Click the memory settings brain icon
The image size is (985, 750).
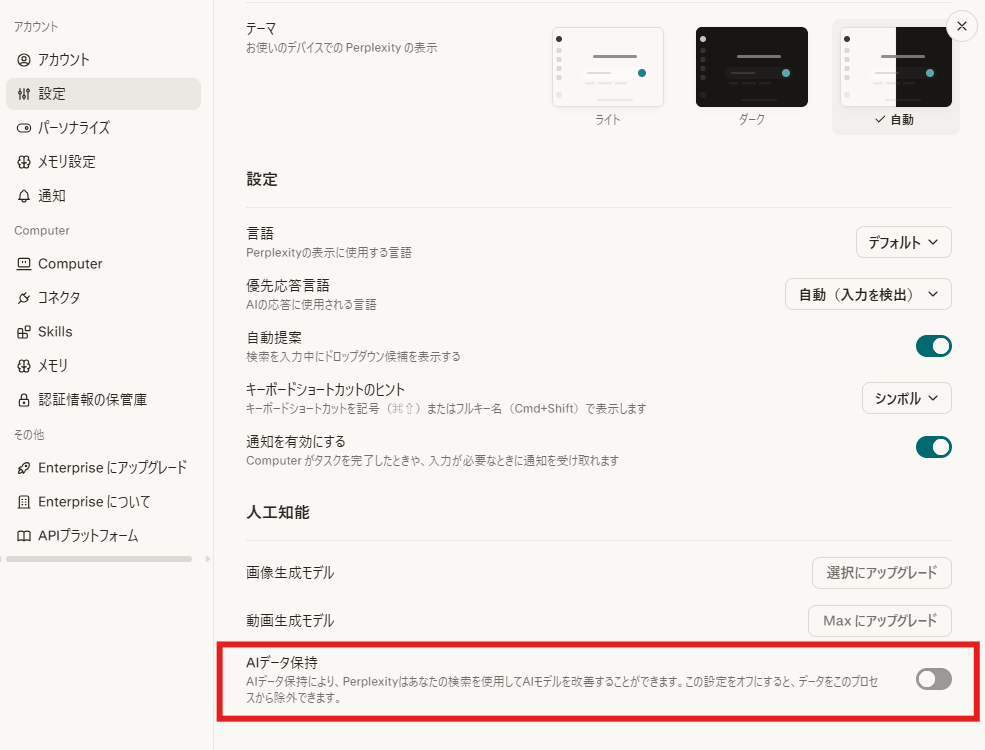click(24, 162)
